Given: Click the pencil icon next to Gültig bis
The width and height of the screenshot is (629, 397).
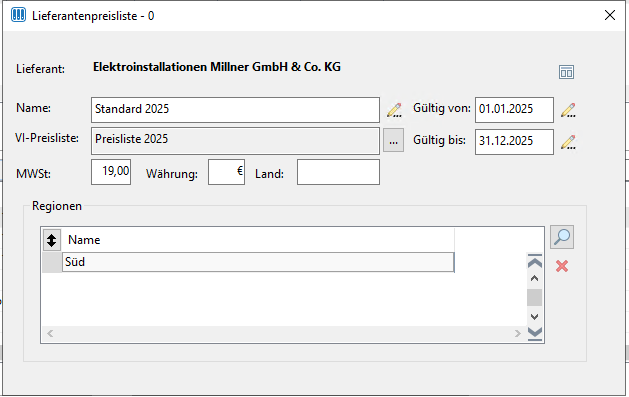Looking at the screenshot, I should click(568, 142).
